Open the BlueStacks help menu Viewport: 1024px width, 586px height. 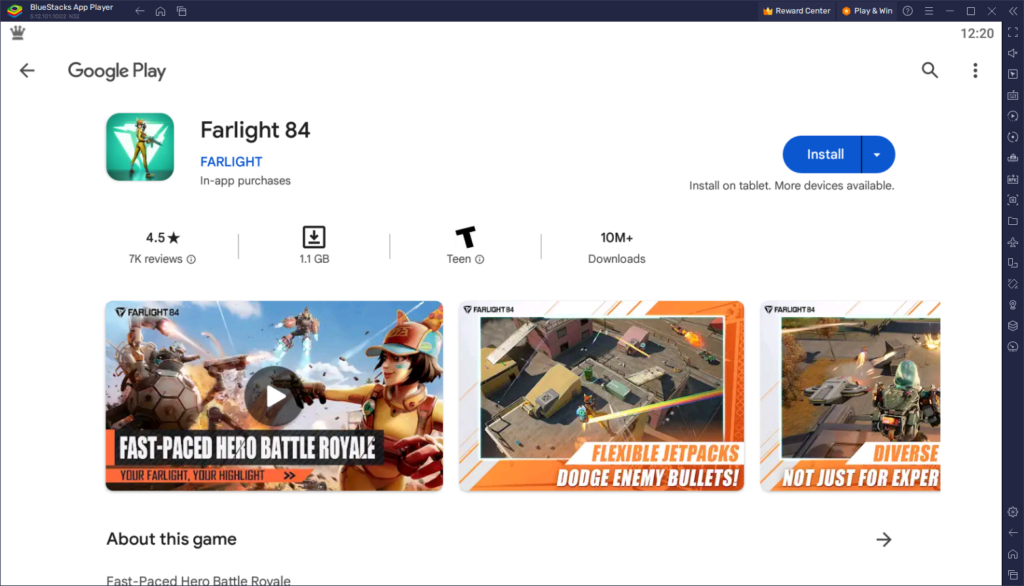coord(908,11)
